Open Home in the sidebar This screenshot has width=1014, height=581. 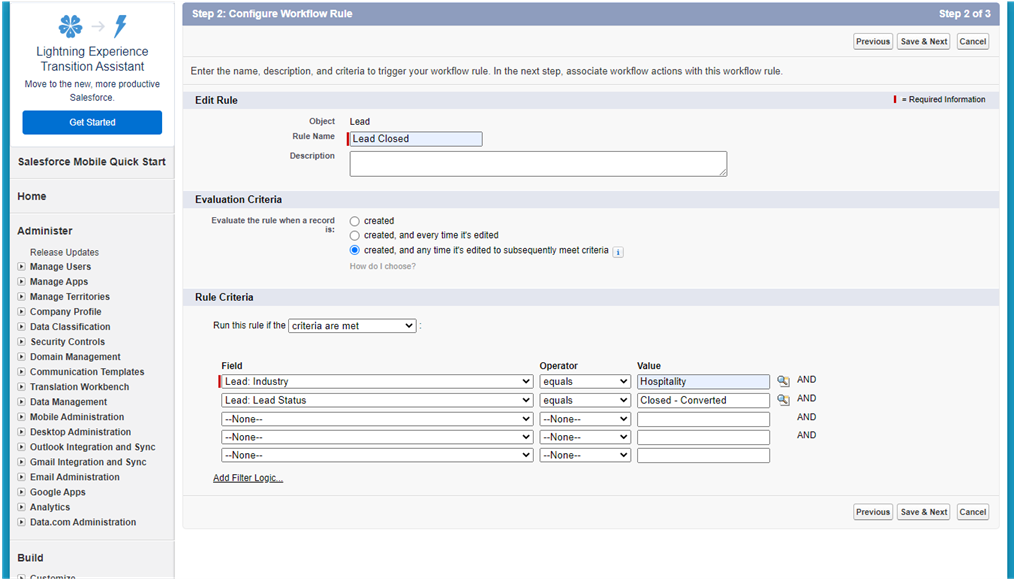(32, 197)
